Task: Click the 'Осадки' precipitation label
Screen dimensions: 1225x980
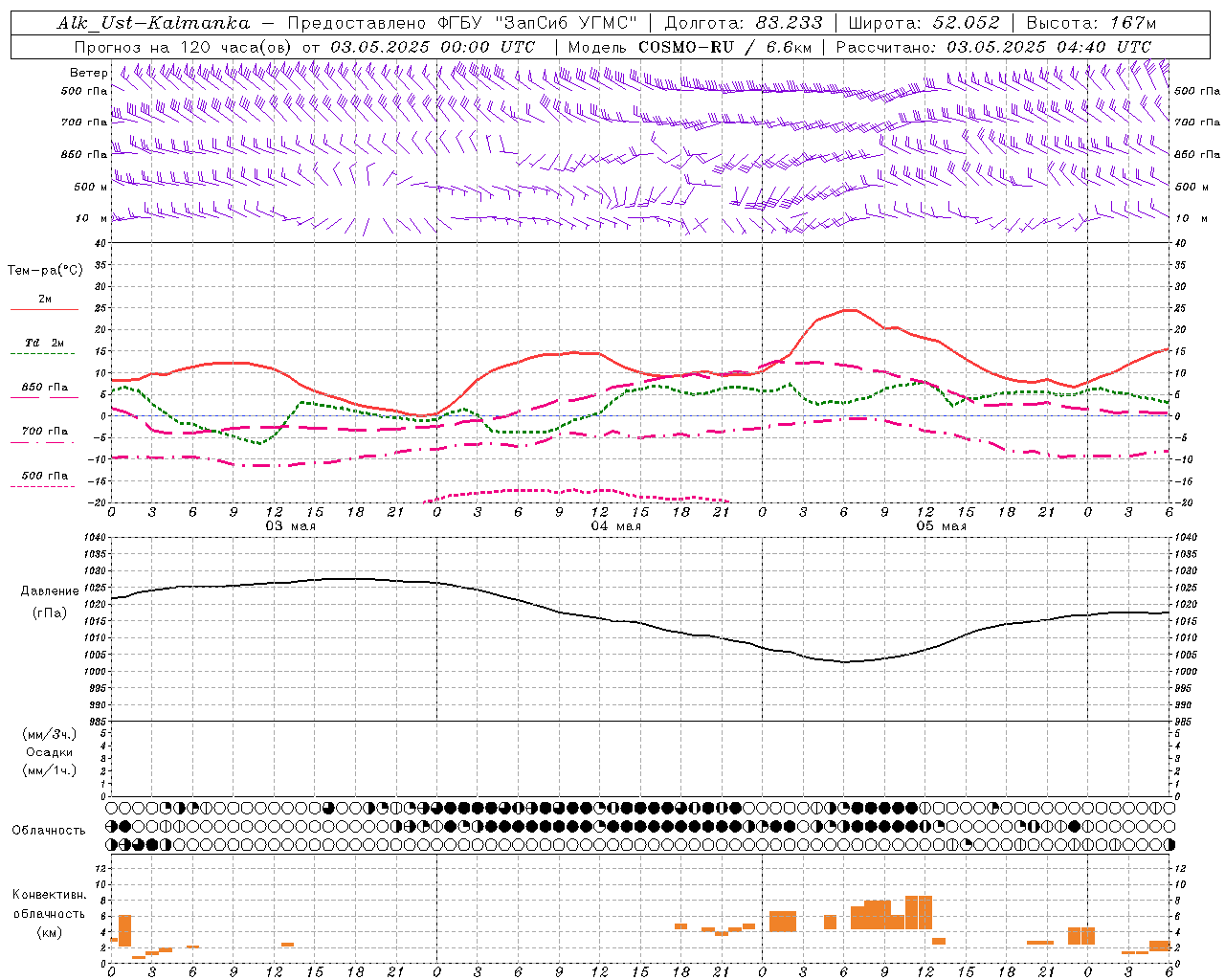Action: tap(50, 752)
